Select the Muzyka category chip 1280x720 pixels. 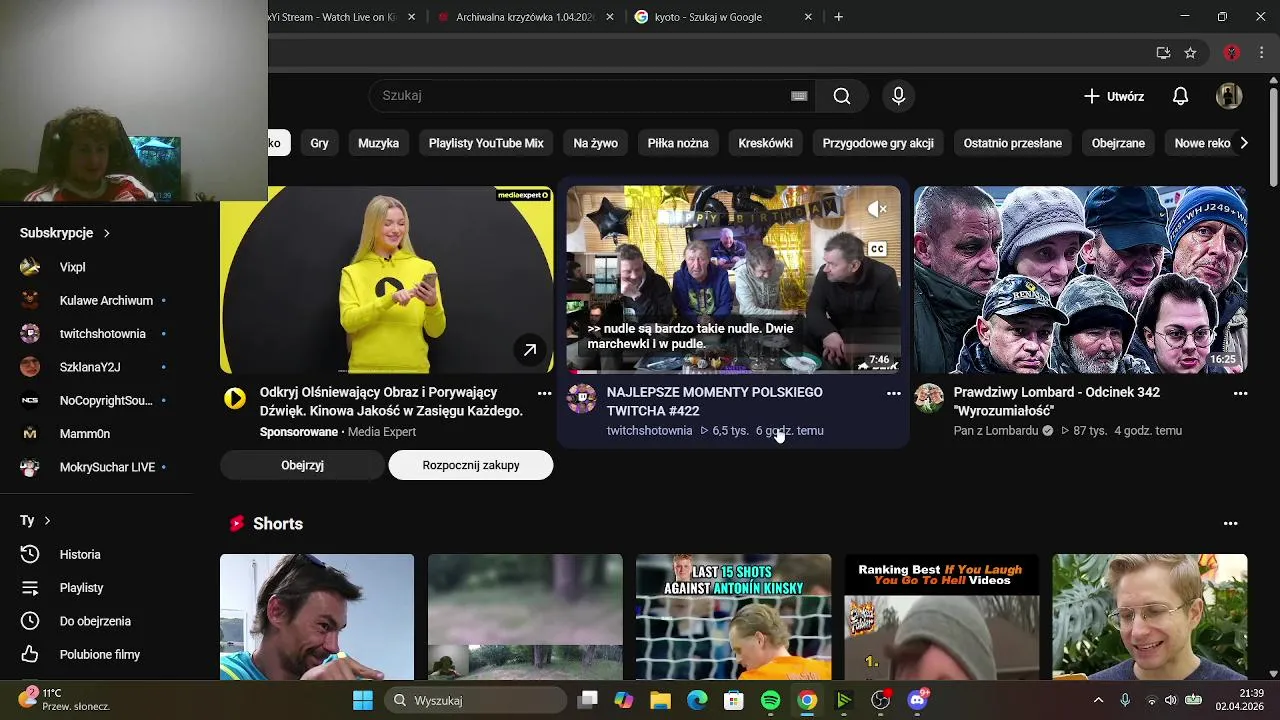click(x=378, y=143)
